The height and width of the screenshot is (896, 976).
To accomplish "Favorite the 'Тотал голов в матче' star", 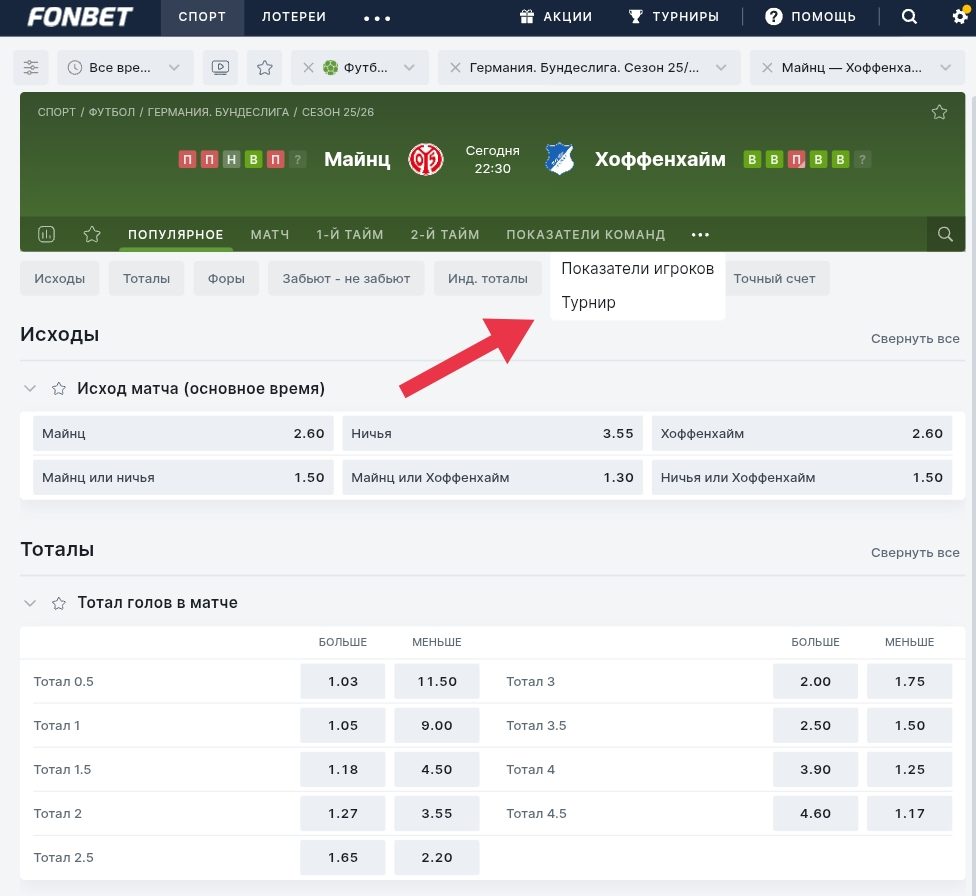I will (x=59, y=604).
